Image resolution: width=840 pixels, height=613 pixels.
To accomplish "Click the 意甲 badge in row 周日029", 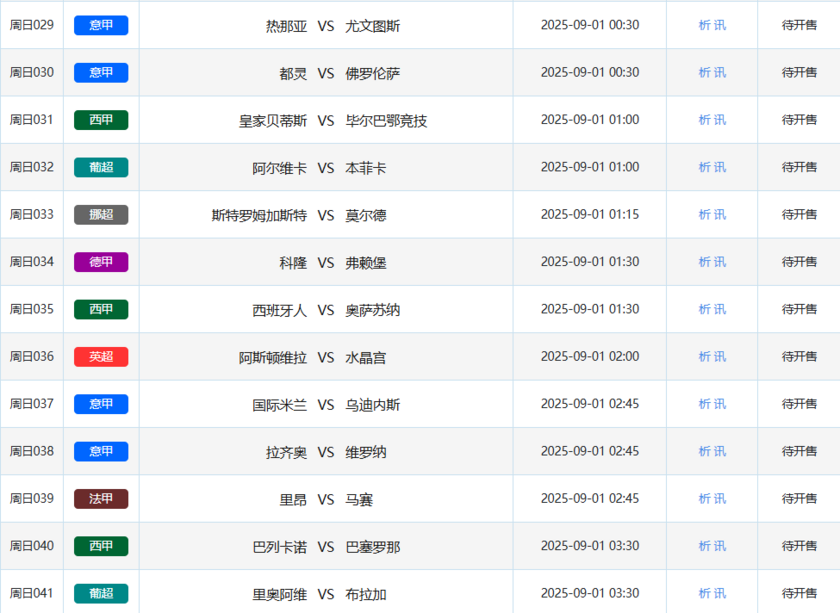I will [x=101, y=25].
